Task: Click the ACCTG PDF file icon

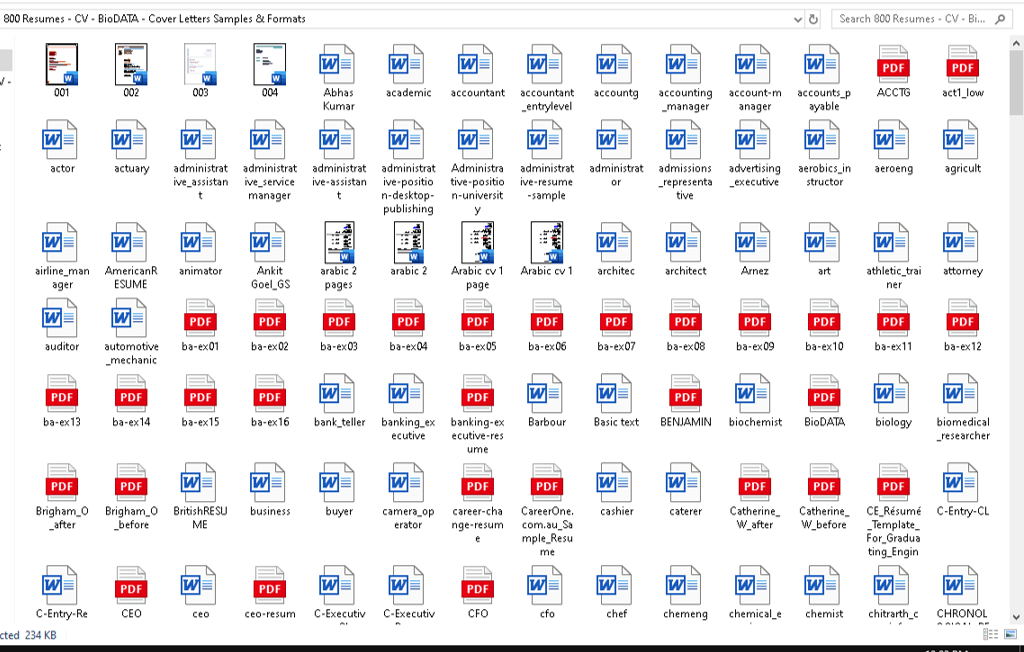Action: tap(893, 64)
